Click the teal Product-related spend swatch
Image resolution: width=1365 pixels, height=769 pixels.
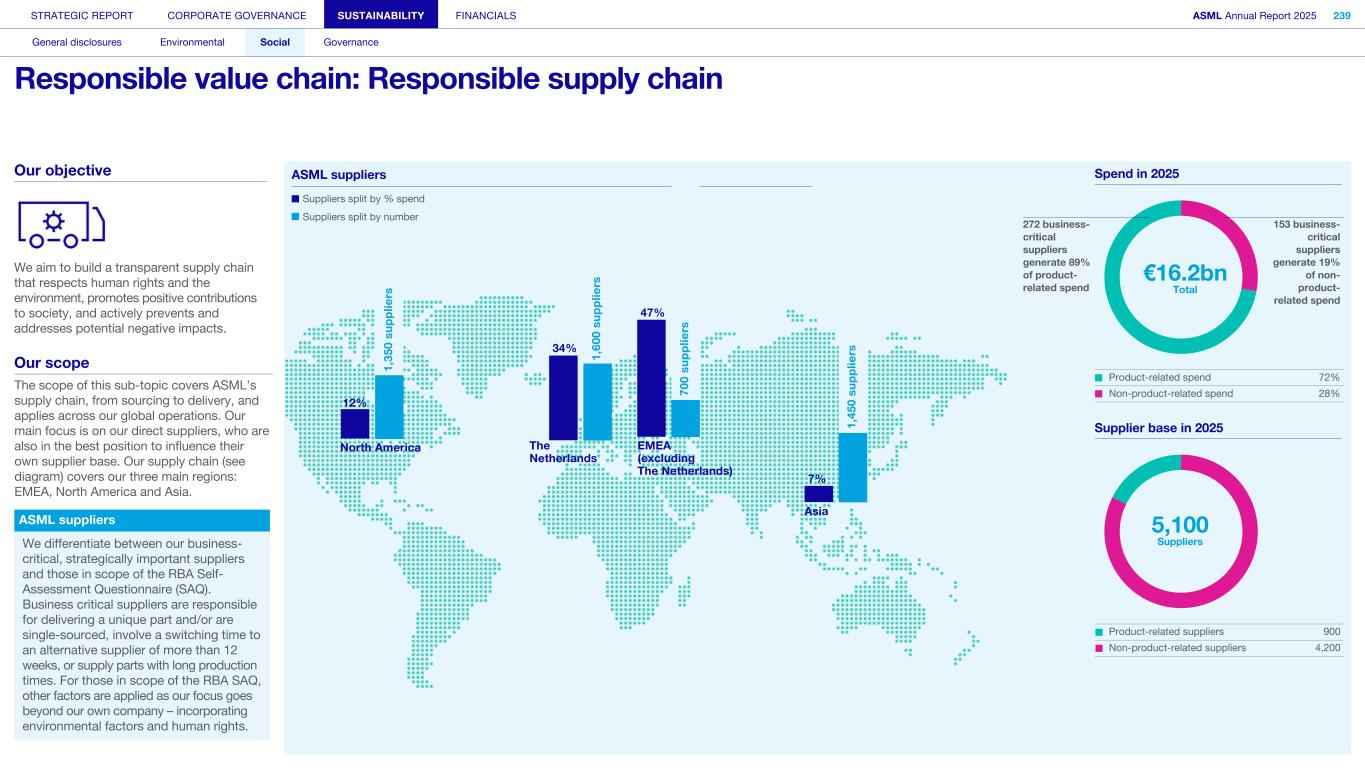[1099, 378]
